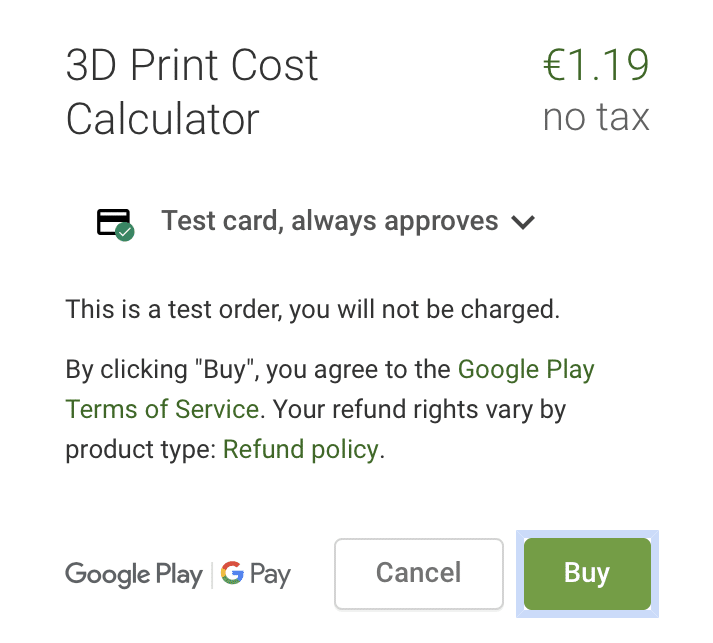
Task: Click the Your refund rights vary sentence
Action: click(x=419, y=410)
